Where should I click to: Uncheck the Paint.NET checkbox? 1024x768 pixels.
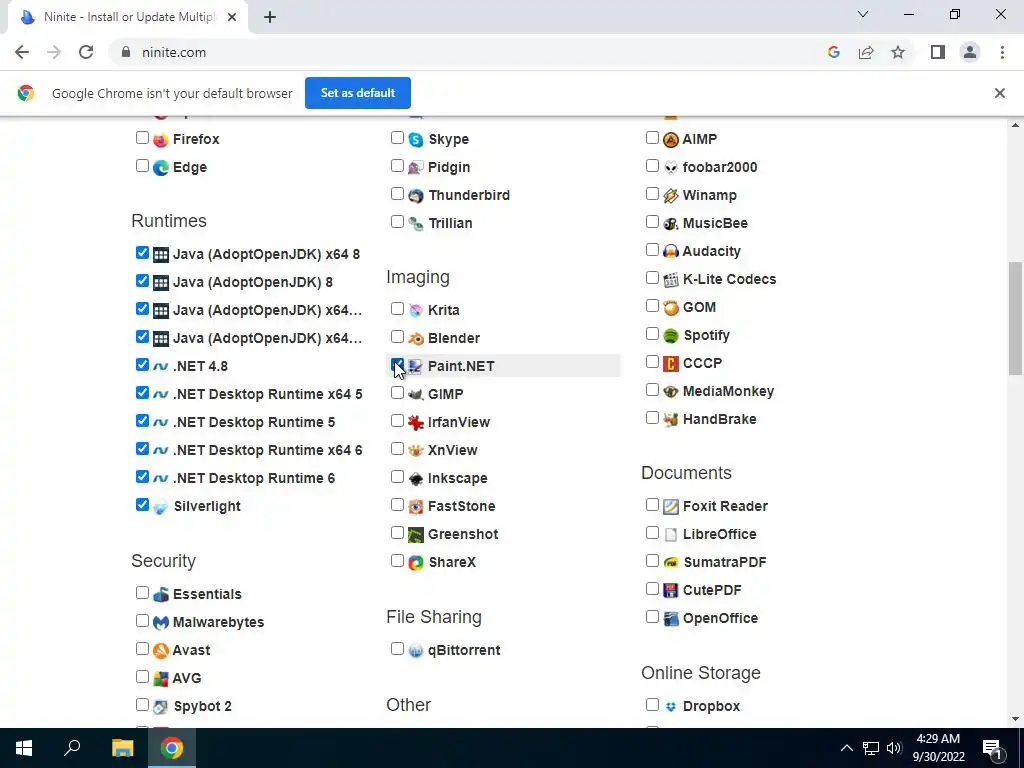[397, 365]
